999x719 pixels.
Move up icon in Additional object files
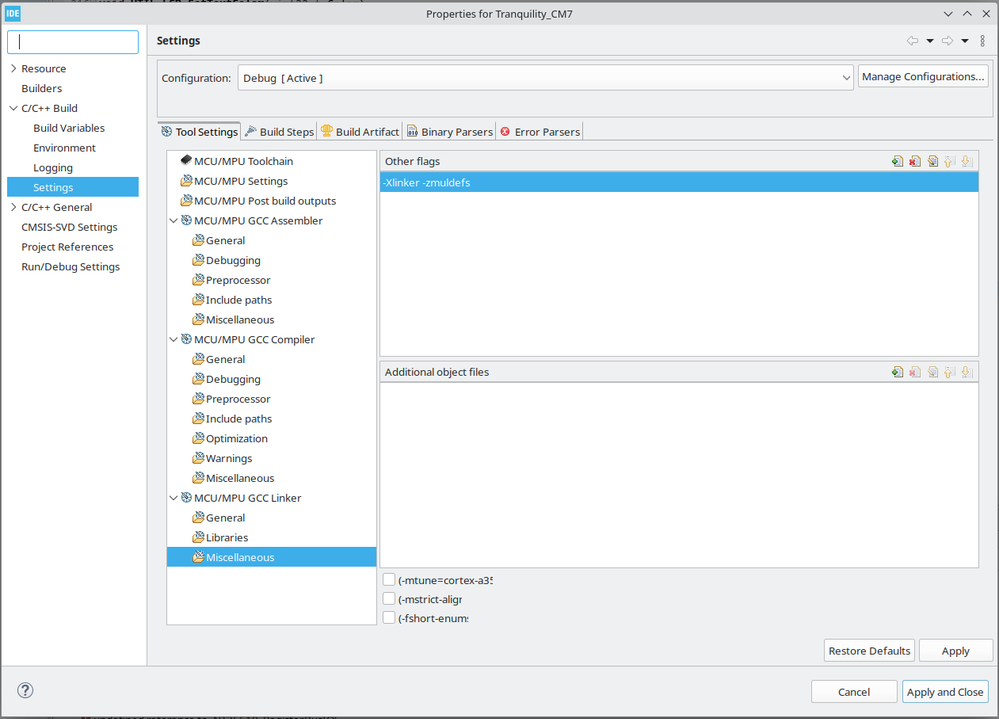[949, 372]
